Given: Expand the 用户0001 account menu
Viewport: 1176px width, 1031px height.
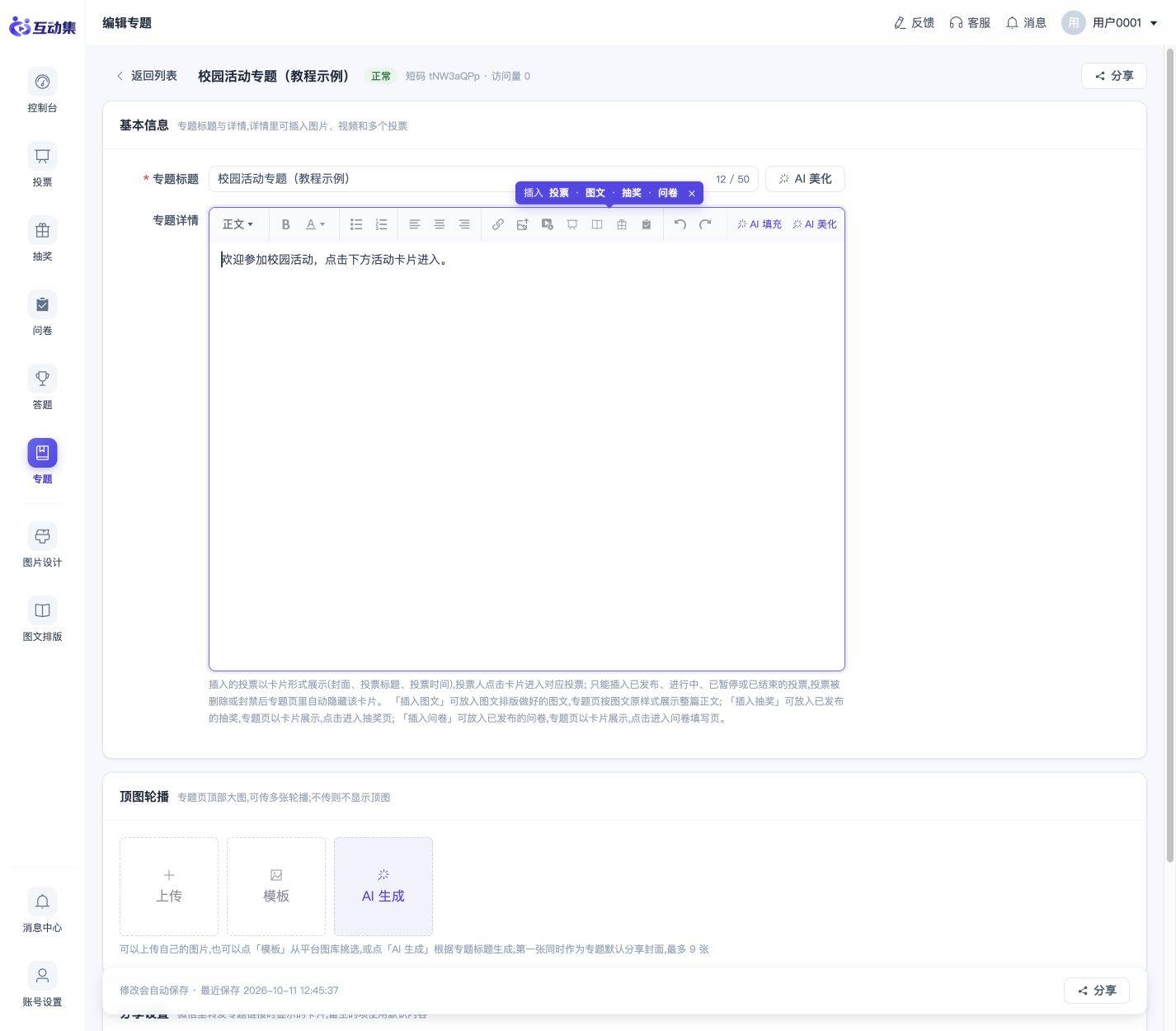Looking at the screenshot, I should coord(1110,23).
